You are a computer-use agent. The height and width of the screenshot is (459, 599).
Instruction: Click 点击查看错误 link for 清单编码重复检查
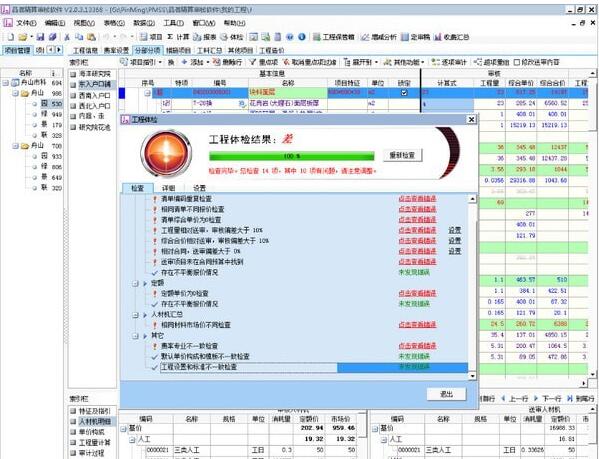click(417, 199)
